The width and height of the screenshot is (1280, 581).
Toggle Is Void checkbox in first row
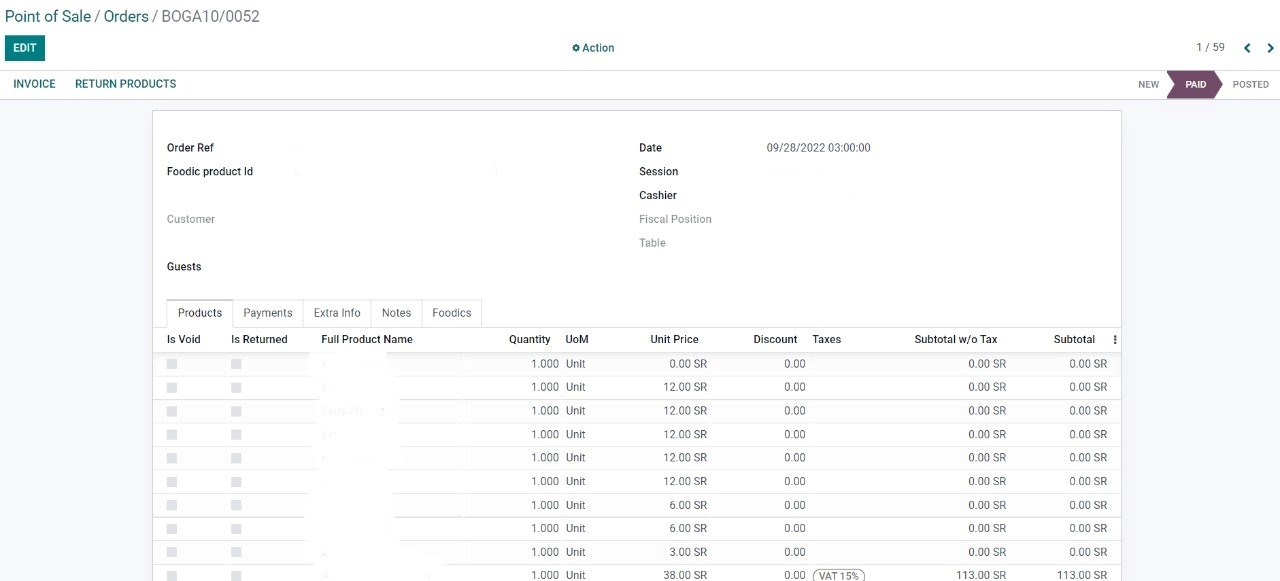[172, 364]
